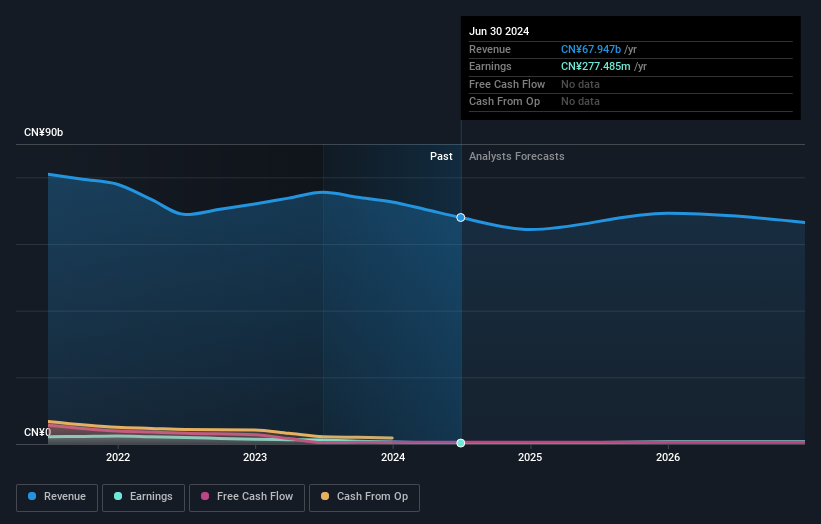Viewport: 821px width, 524px height.
Task: Click the blue Revenue legend color dot
Action: pos(32,496)
